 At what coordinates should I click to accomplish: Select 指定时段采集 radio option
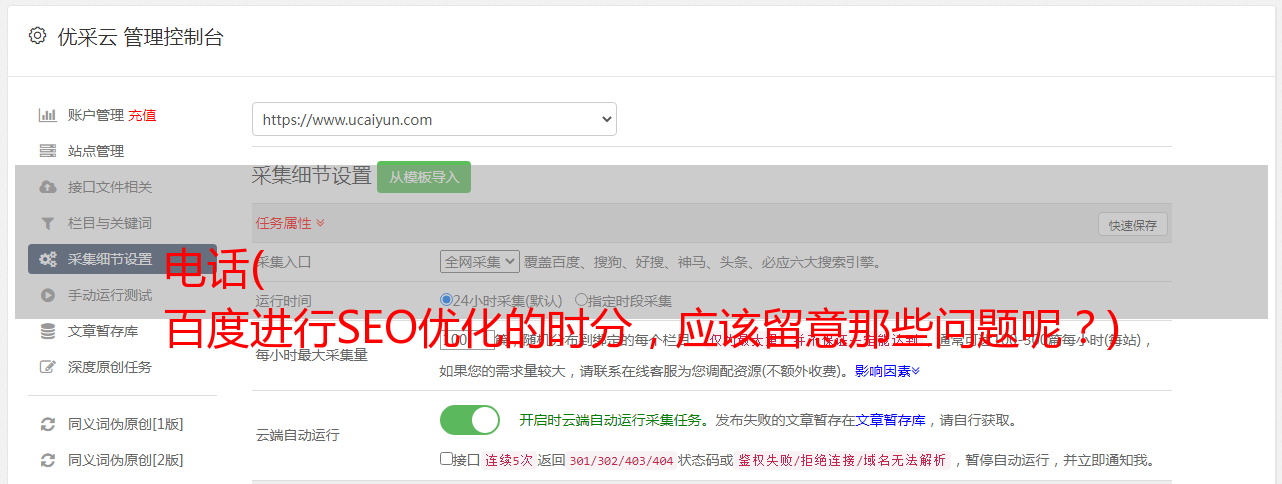tap(581, 299)
